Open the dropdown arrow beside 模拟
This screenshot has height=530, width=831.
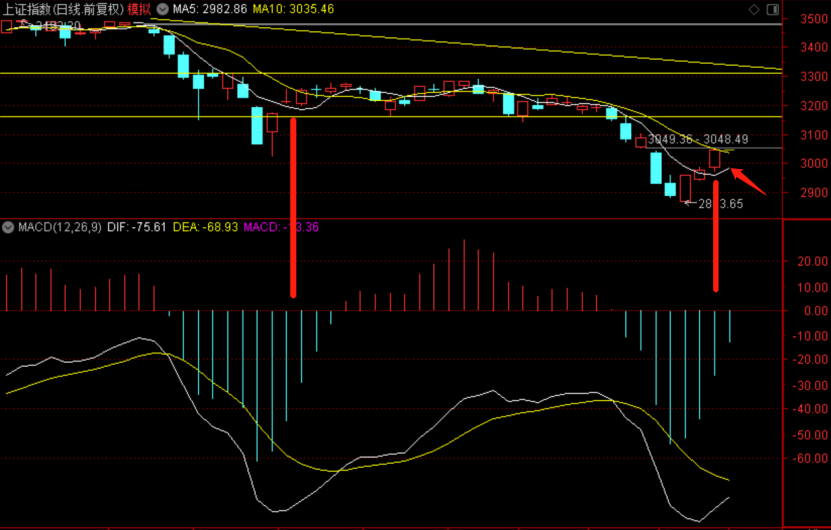click(x=163, y=9)
